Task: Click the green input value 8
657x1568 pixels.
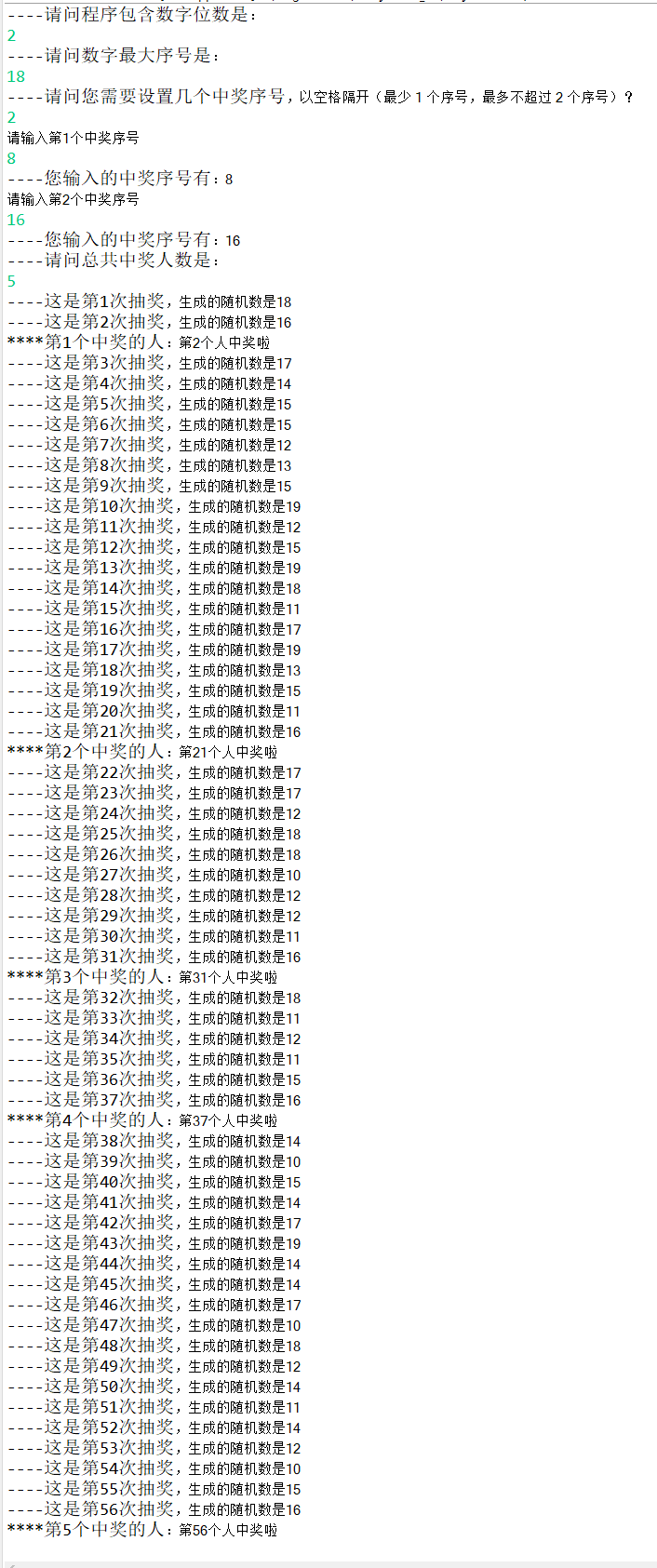Action: 11,158
